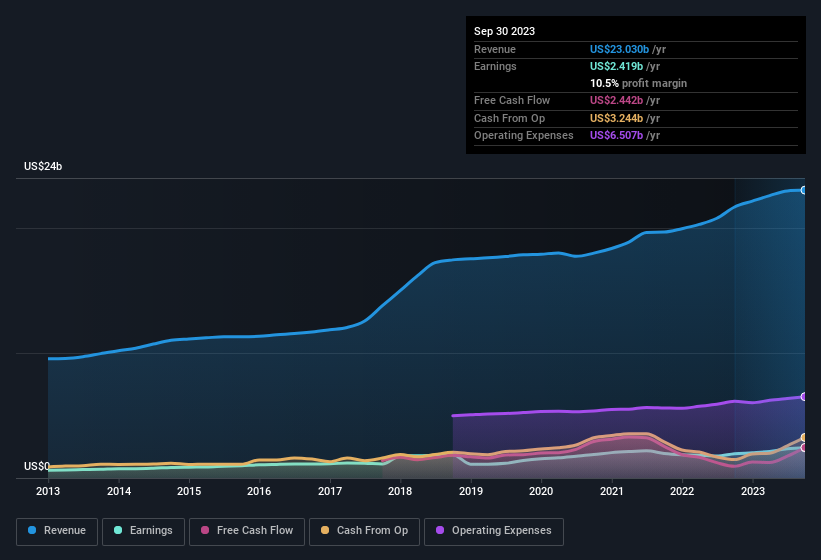The image size is (821, 560).
Task: Toggle the Revenue legend button
Action: coord(57,531)
